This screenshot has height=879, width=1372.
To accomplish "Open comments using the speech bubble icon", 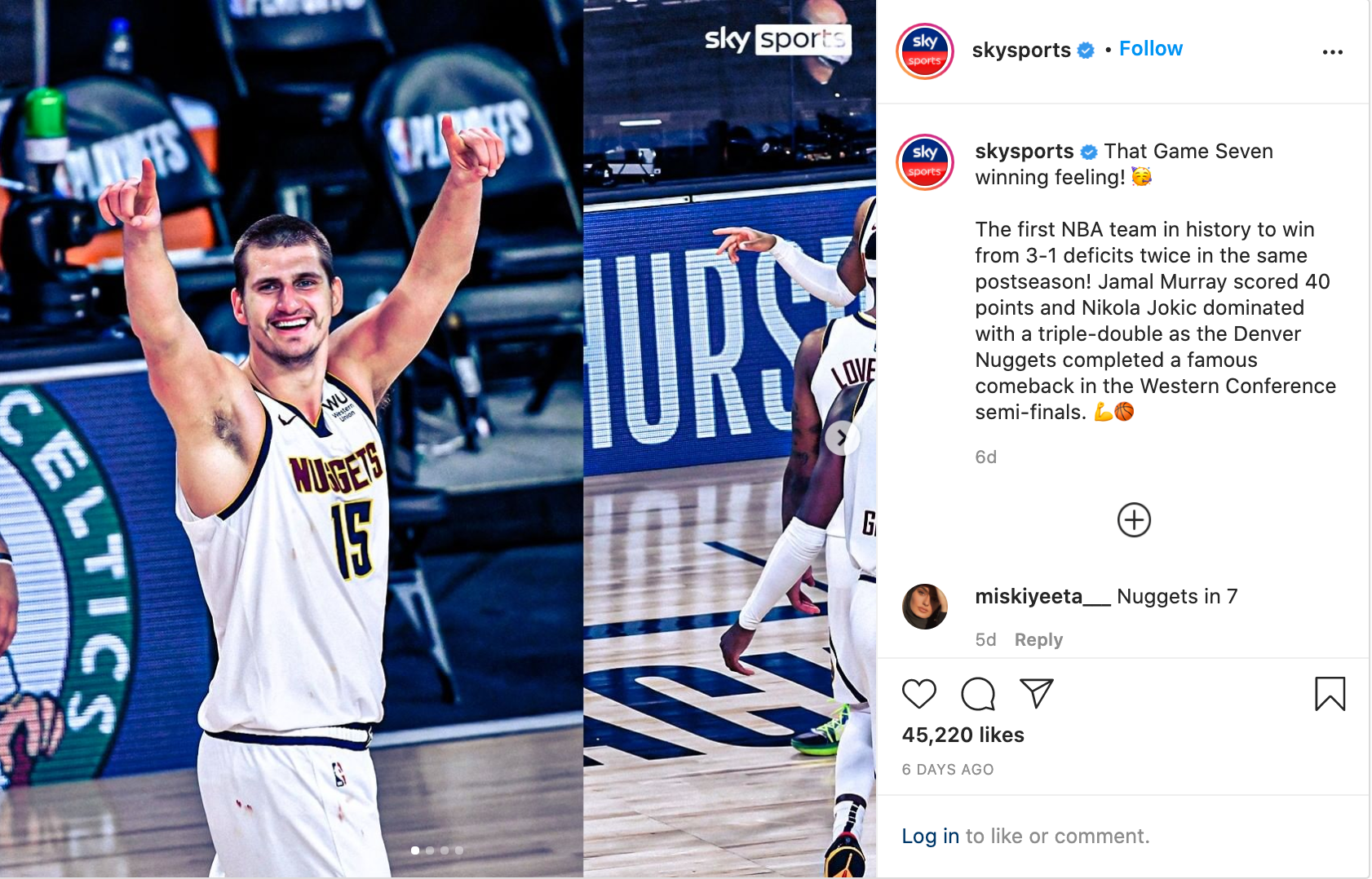I will point(977,694).
